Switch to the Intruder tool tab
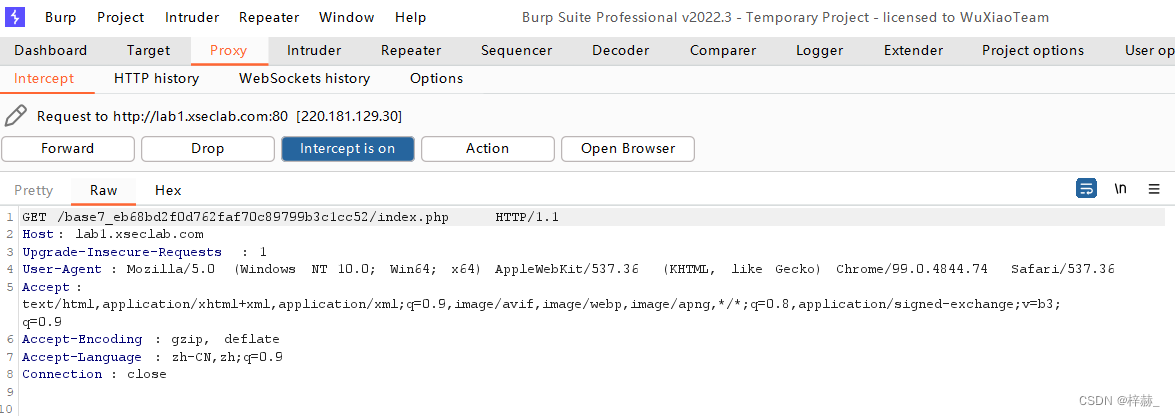 click(314, 50)
